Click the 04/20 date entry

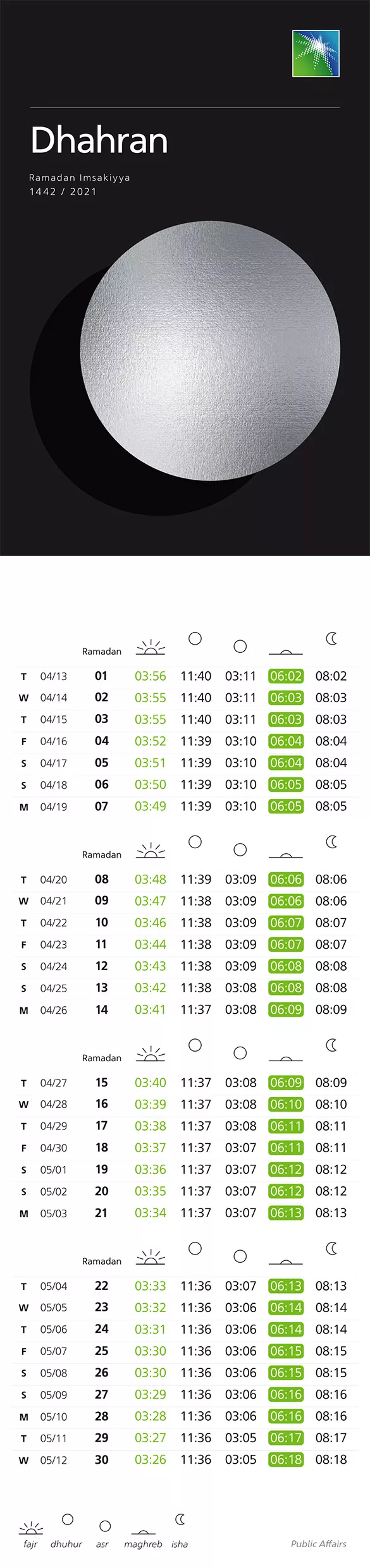click(54, 879)
